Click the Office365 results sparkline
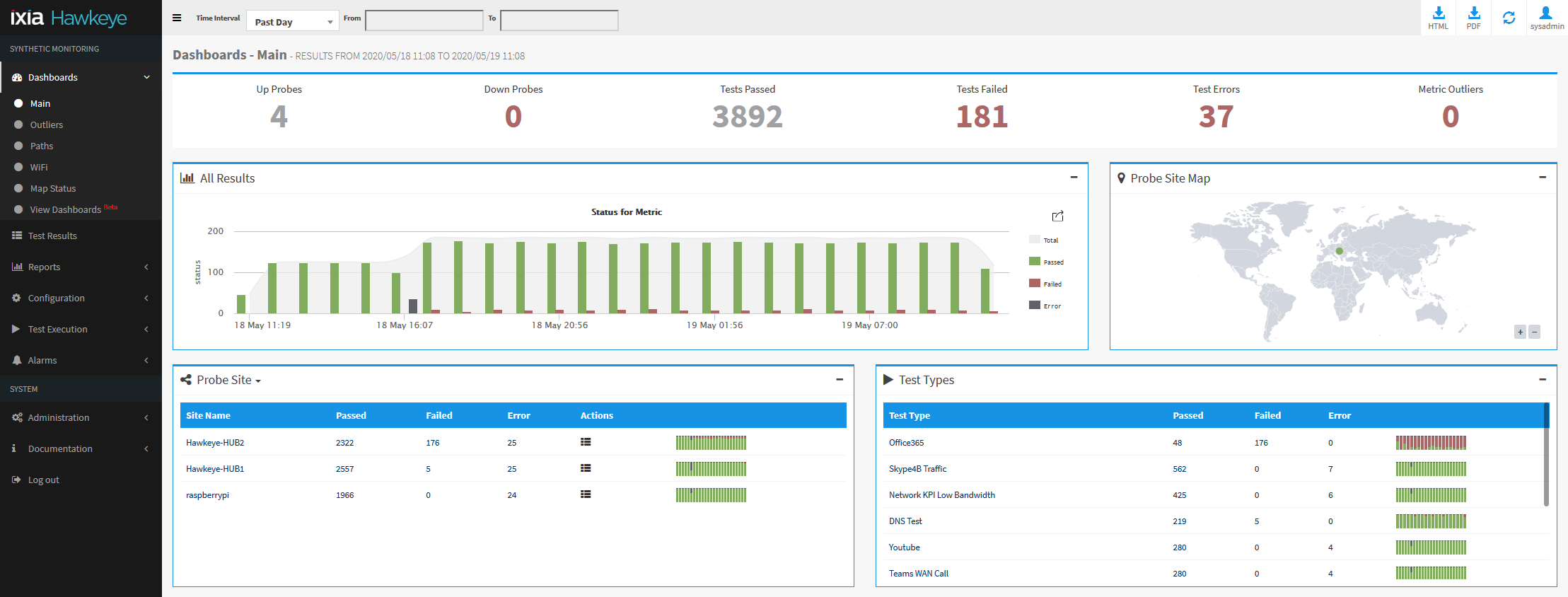Viewport: 1568px width, 597px height. pyautogui.click(x=1431, y=443)
